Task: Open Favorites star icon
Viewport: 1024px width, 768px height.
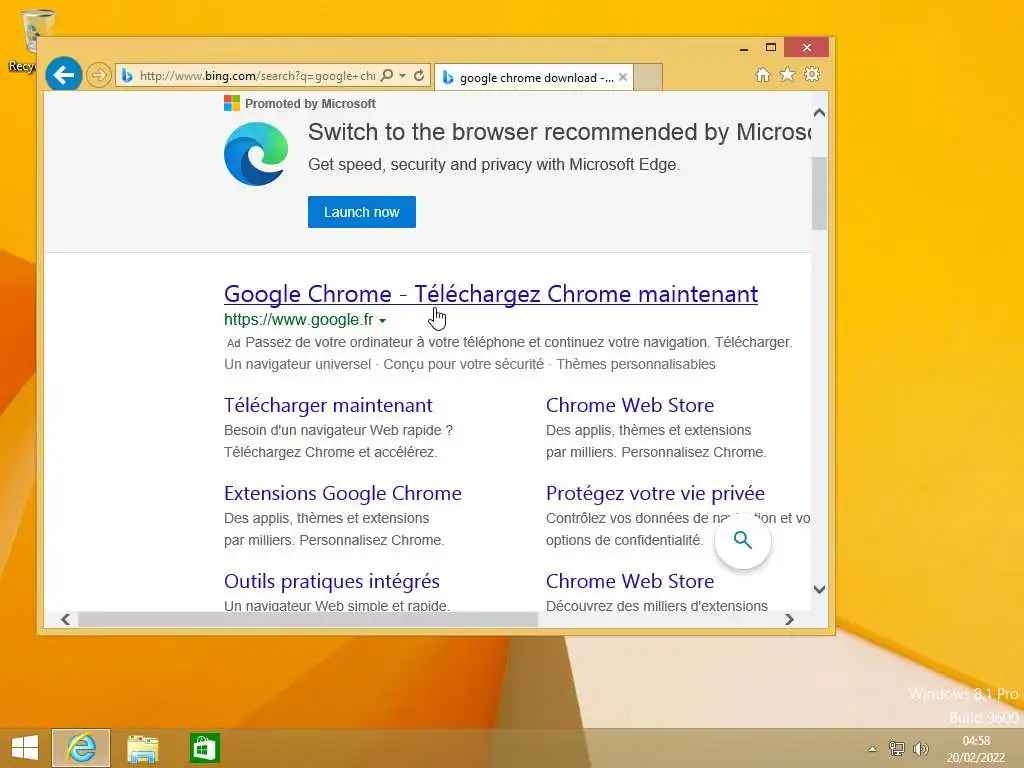Action: [x=788, y=74]
